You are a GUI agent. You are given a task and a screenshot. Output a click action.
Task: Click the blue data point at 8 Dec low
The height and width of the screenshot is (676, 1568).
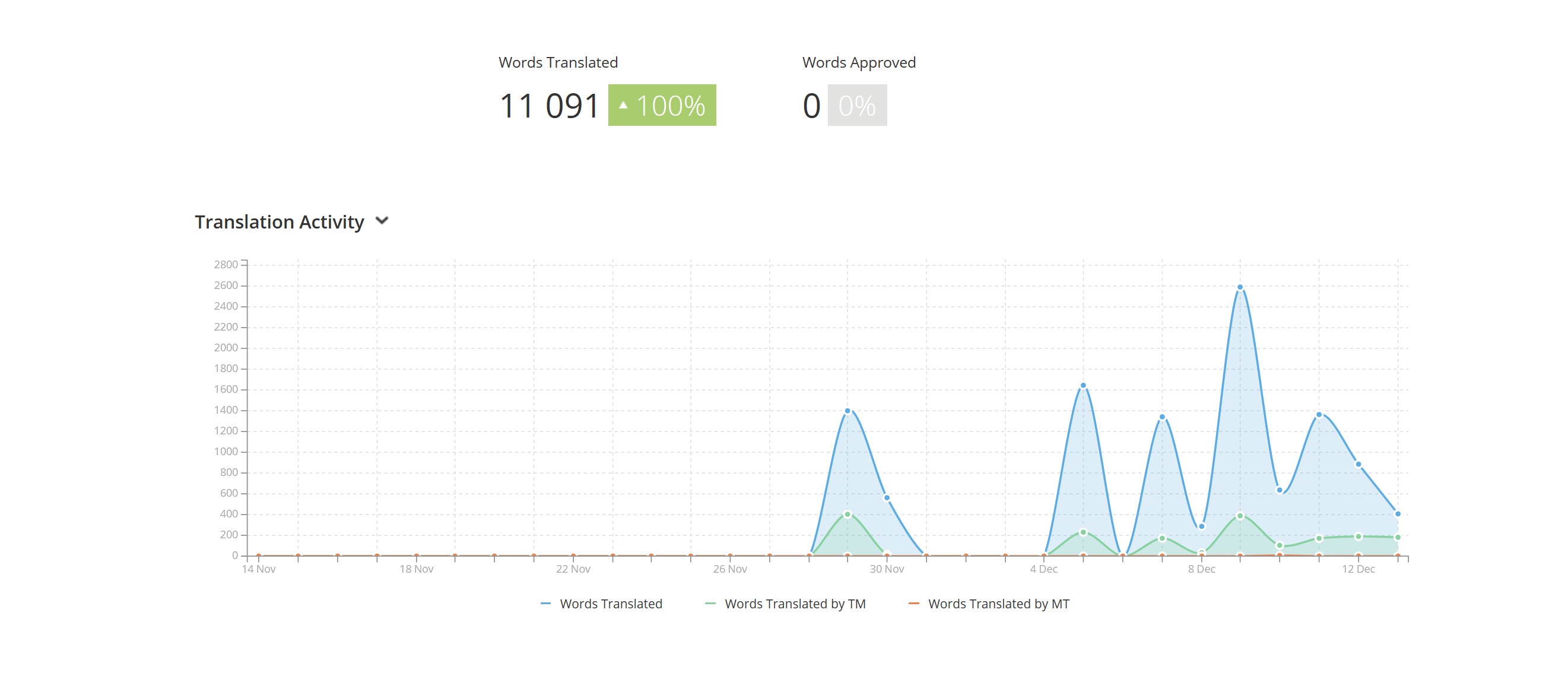point(1201,526)
